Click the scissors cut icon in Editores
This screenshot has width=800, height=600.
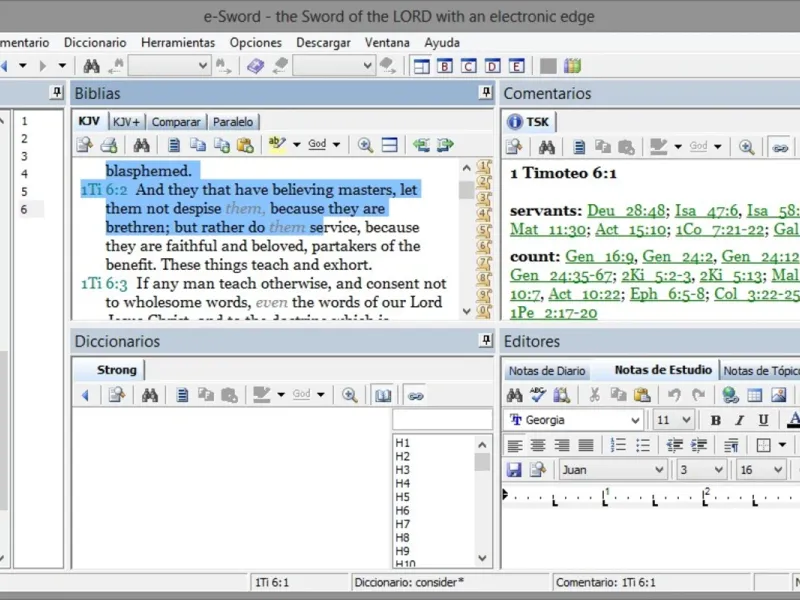(x=594, y=394)
